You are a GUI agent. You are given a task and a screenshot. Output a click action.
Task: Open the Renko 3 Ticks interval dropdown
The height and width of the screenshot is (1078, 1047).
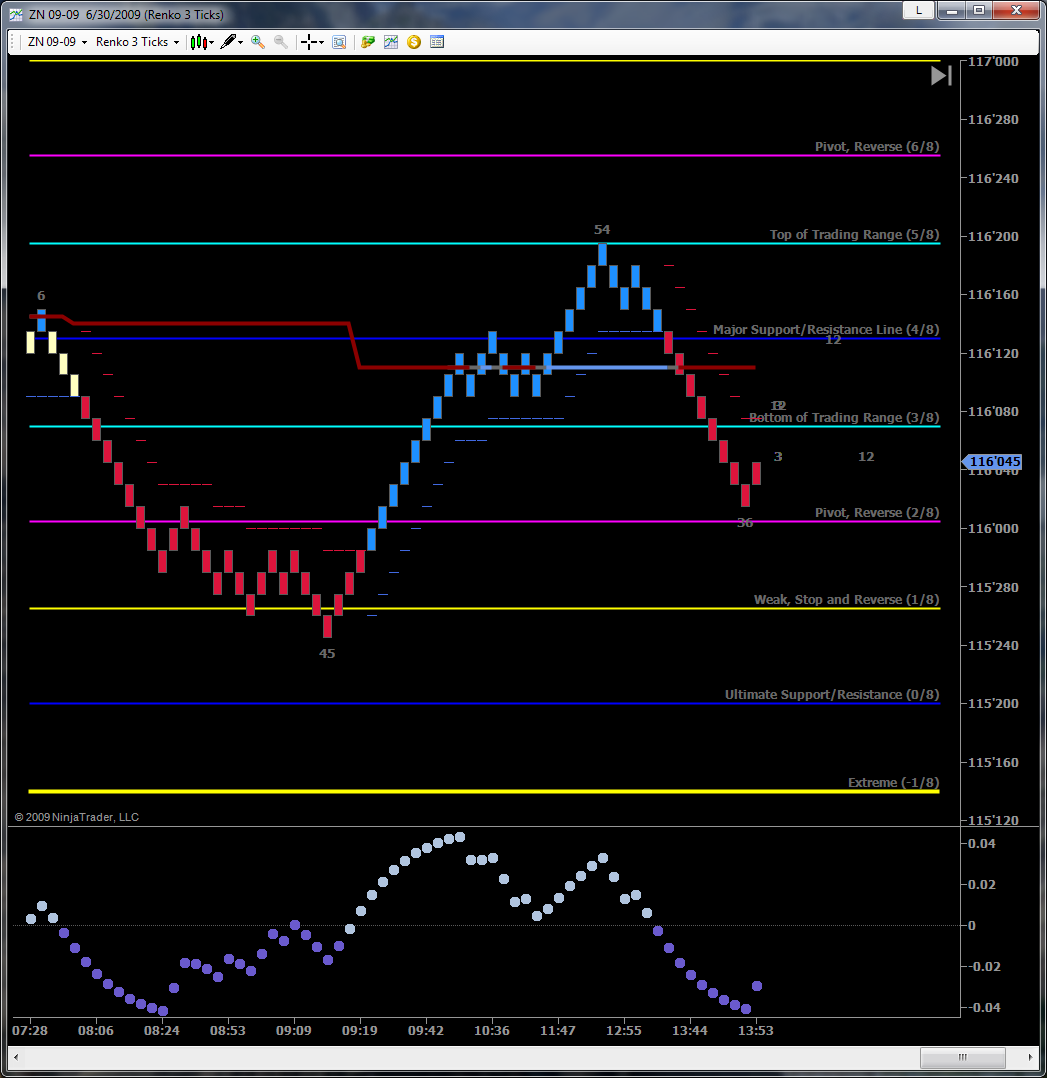[137, 42]
